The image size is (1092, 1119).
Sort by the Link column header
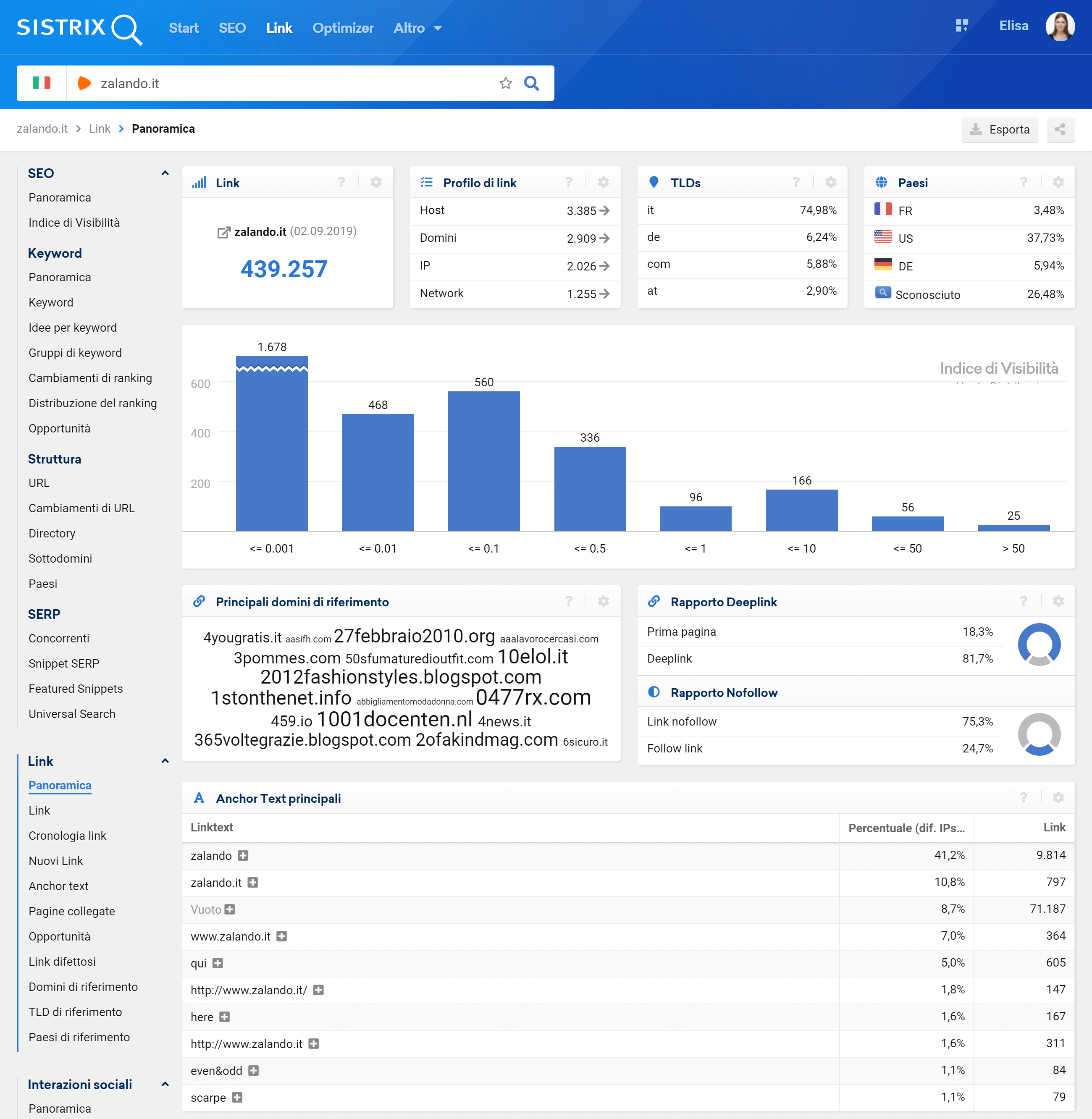pyautogui.click(x=1054, y=827)
